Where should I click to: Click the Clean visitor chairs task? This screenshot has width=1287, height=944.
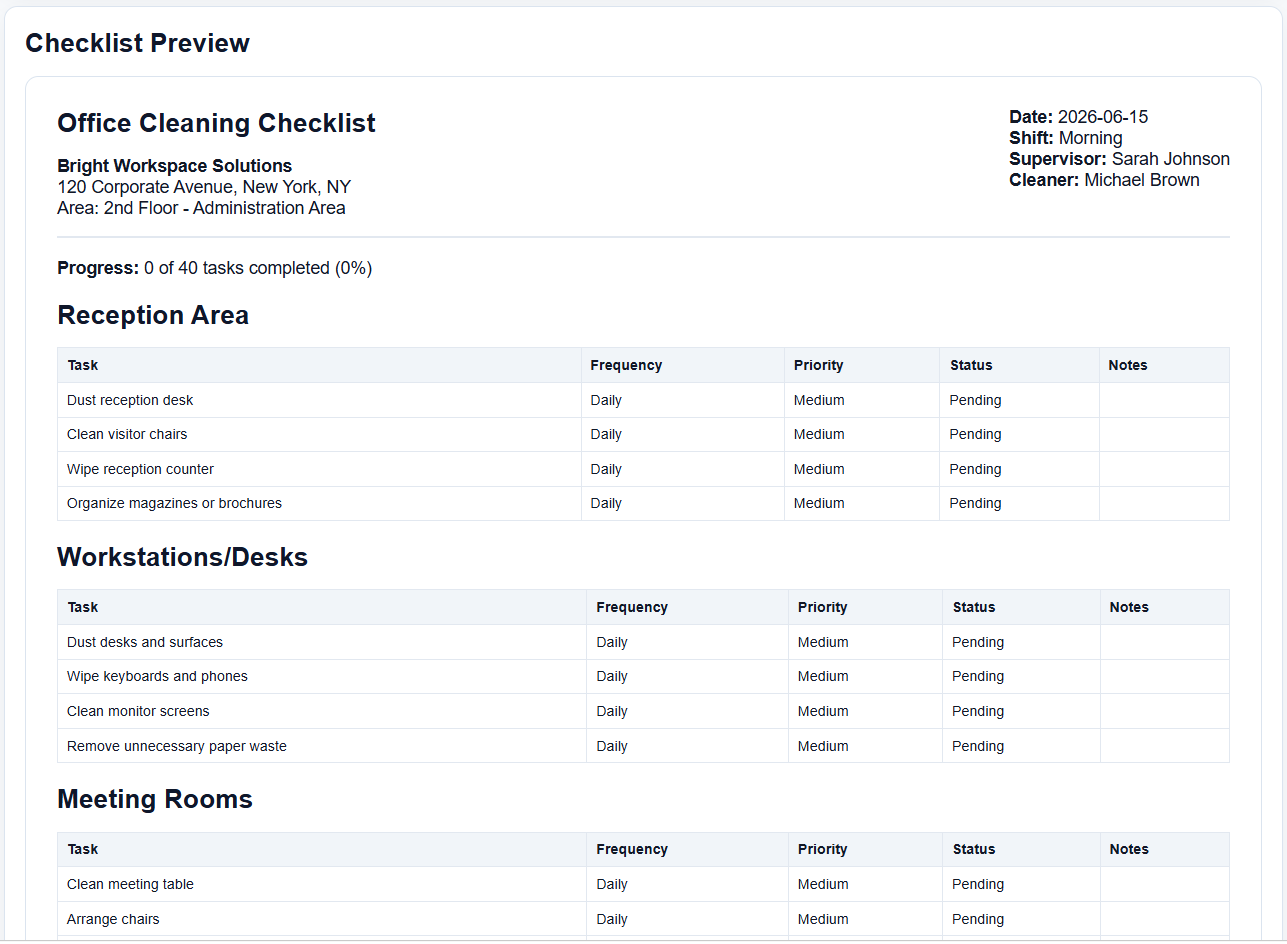click(x=127, y=434)
